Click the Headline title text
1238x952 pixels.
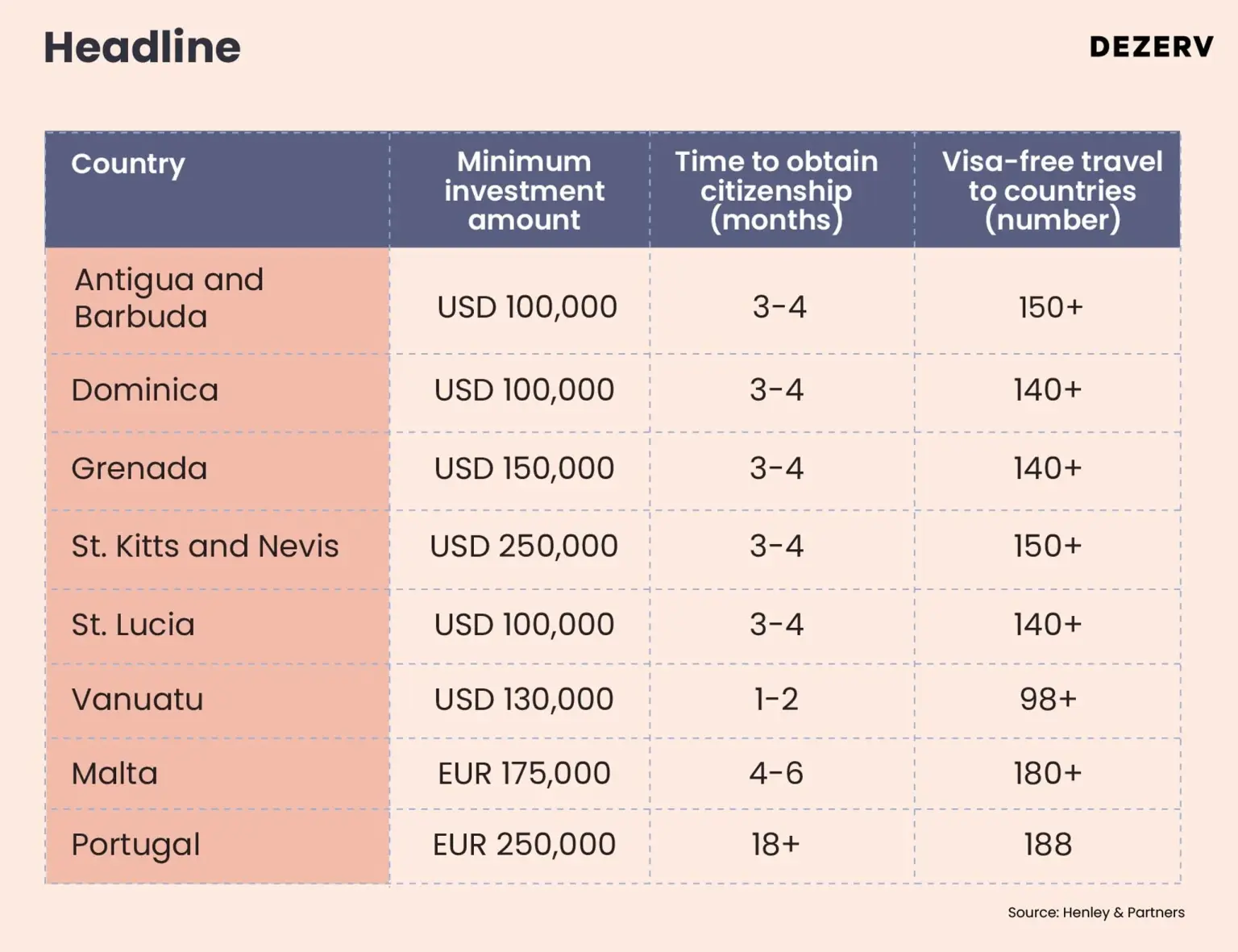tap(142, 47)
